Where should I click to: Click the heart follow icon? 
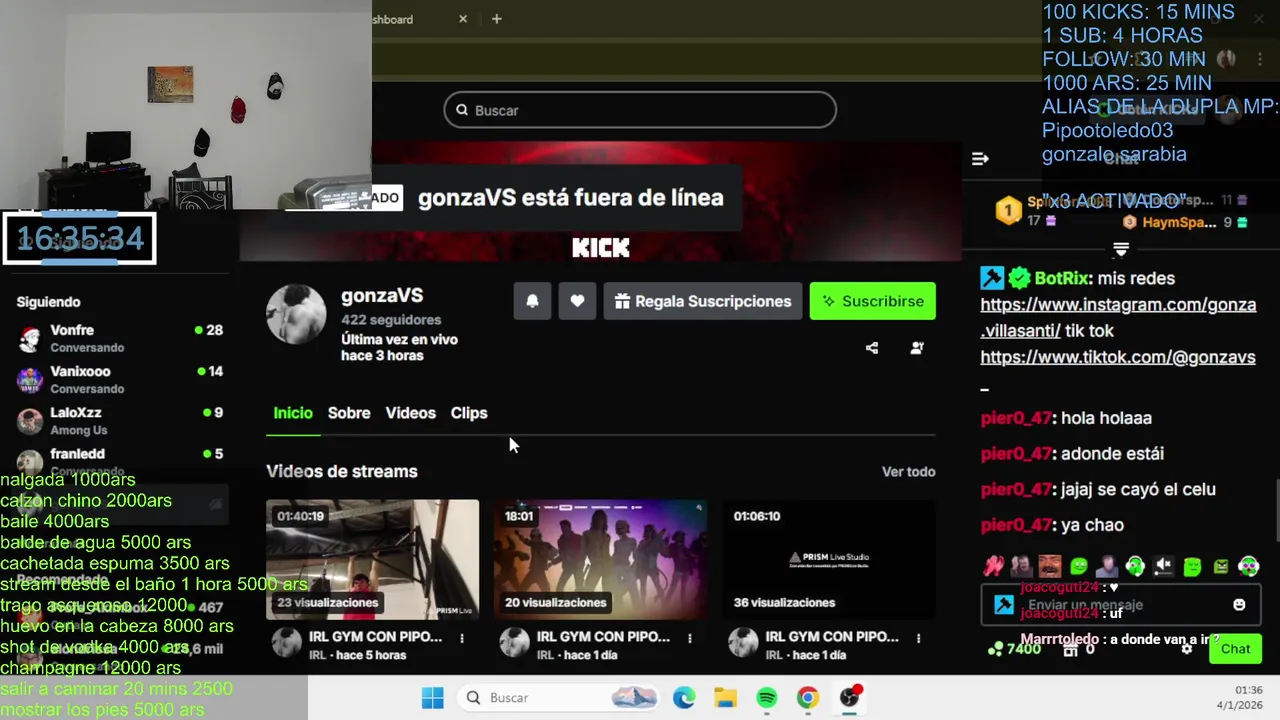coord(577,301)
